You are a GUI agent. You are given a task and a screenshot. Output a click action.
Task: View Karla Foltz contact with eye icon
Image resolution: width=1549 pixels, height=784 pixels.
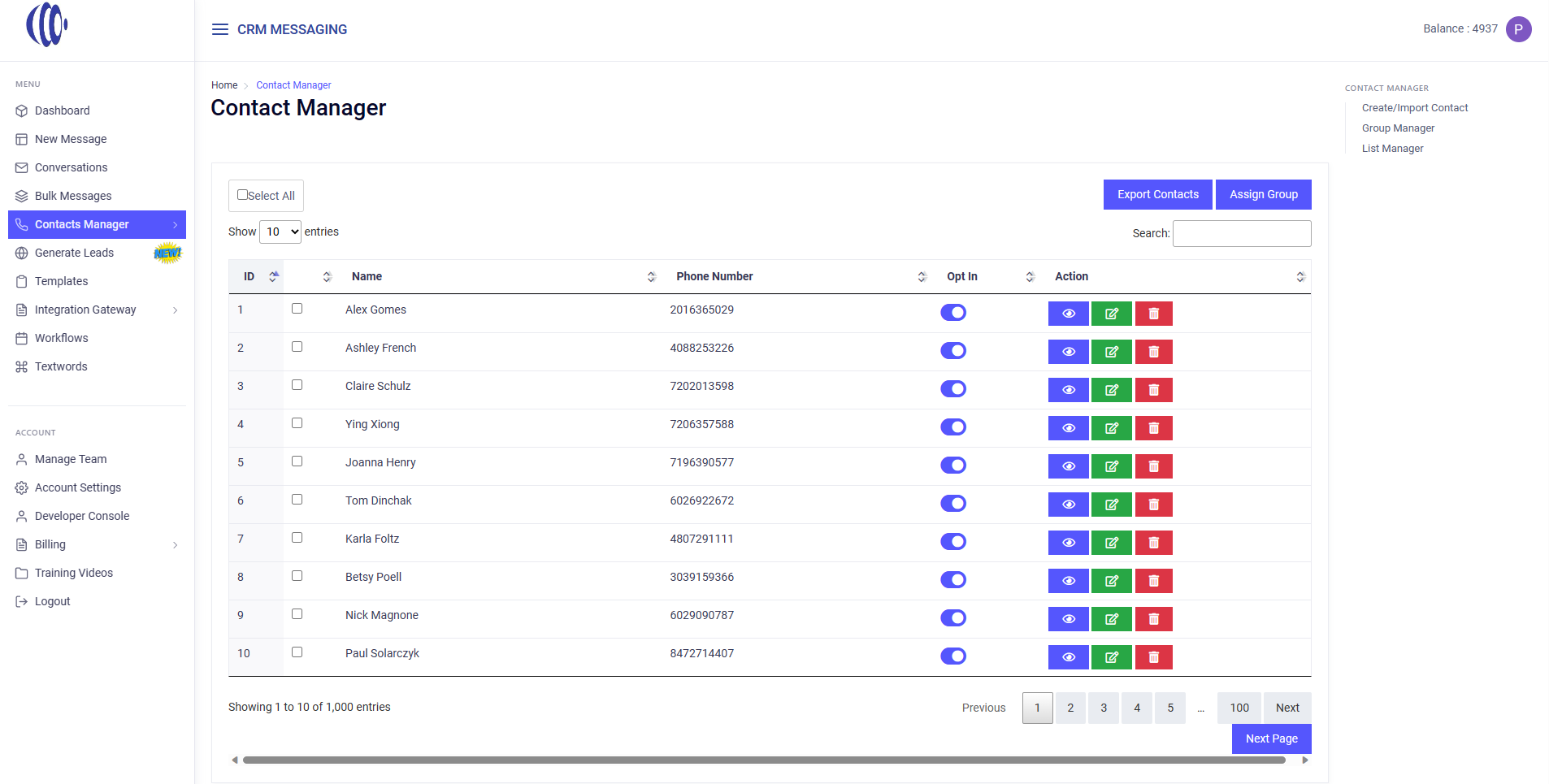point(1069,543)
